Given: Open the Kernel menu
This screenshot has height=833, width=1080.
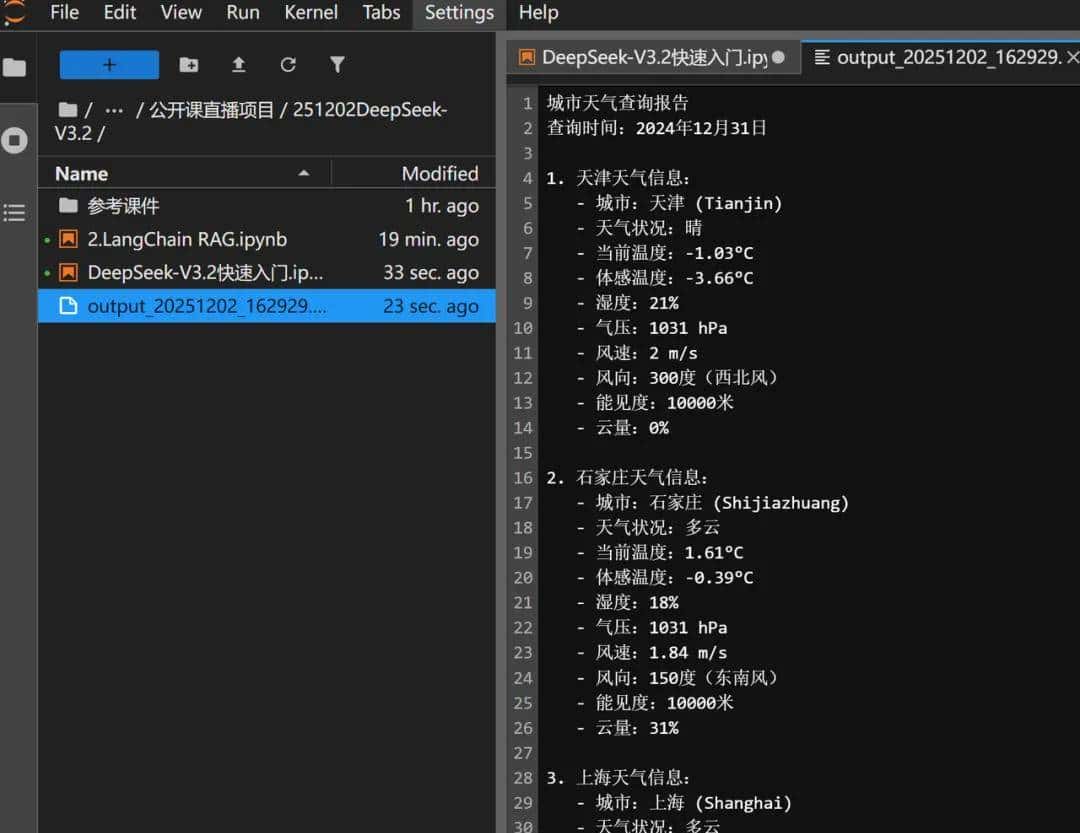Looking at the screenshot, I should 310,13.
